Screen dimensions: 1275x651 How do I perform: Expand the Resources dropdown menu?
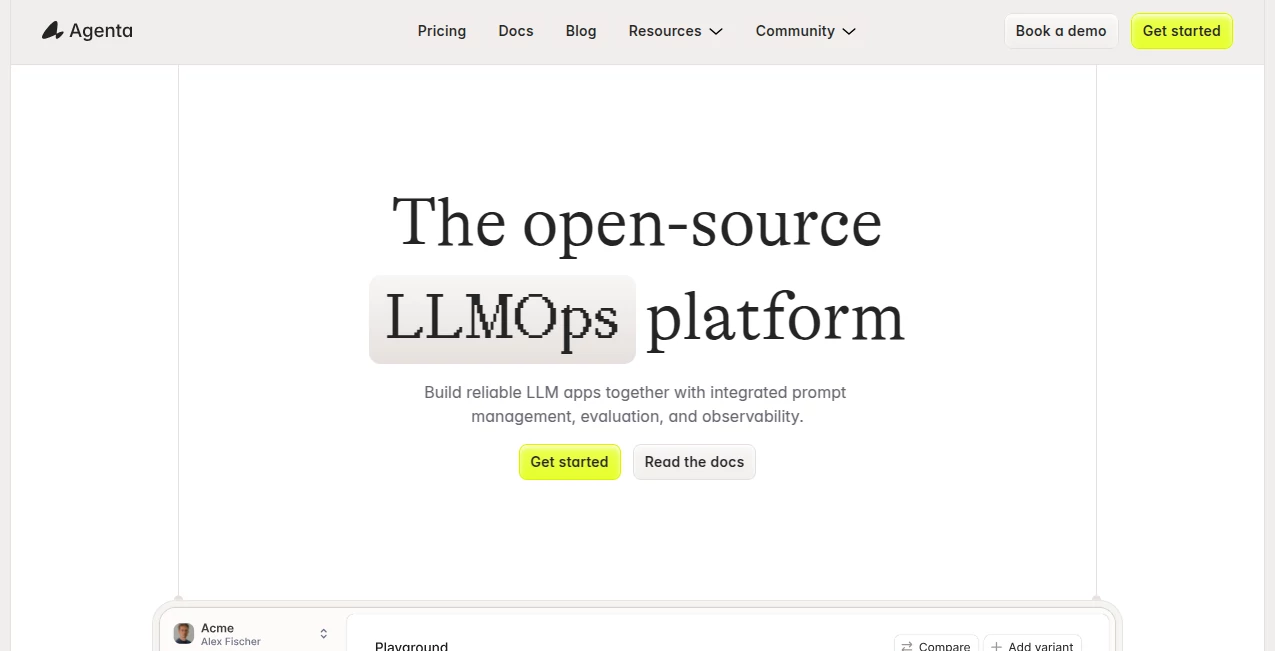tap(665, 31)
